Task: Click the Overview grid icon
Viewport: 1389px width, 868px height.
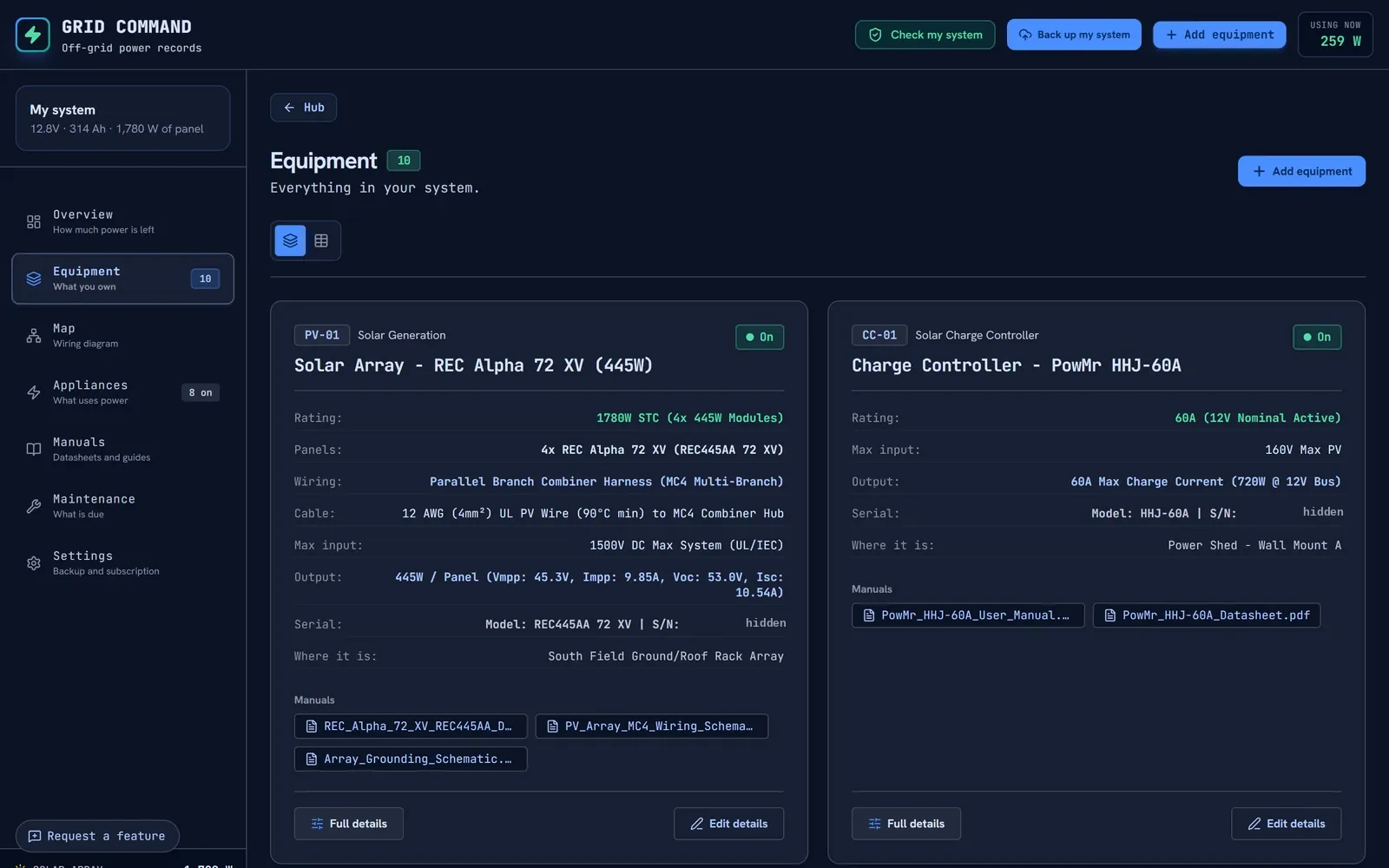Action: 34,221
